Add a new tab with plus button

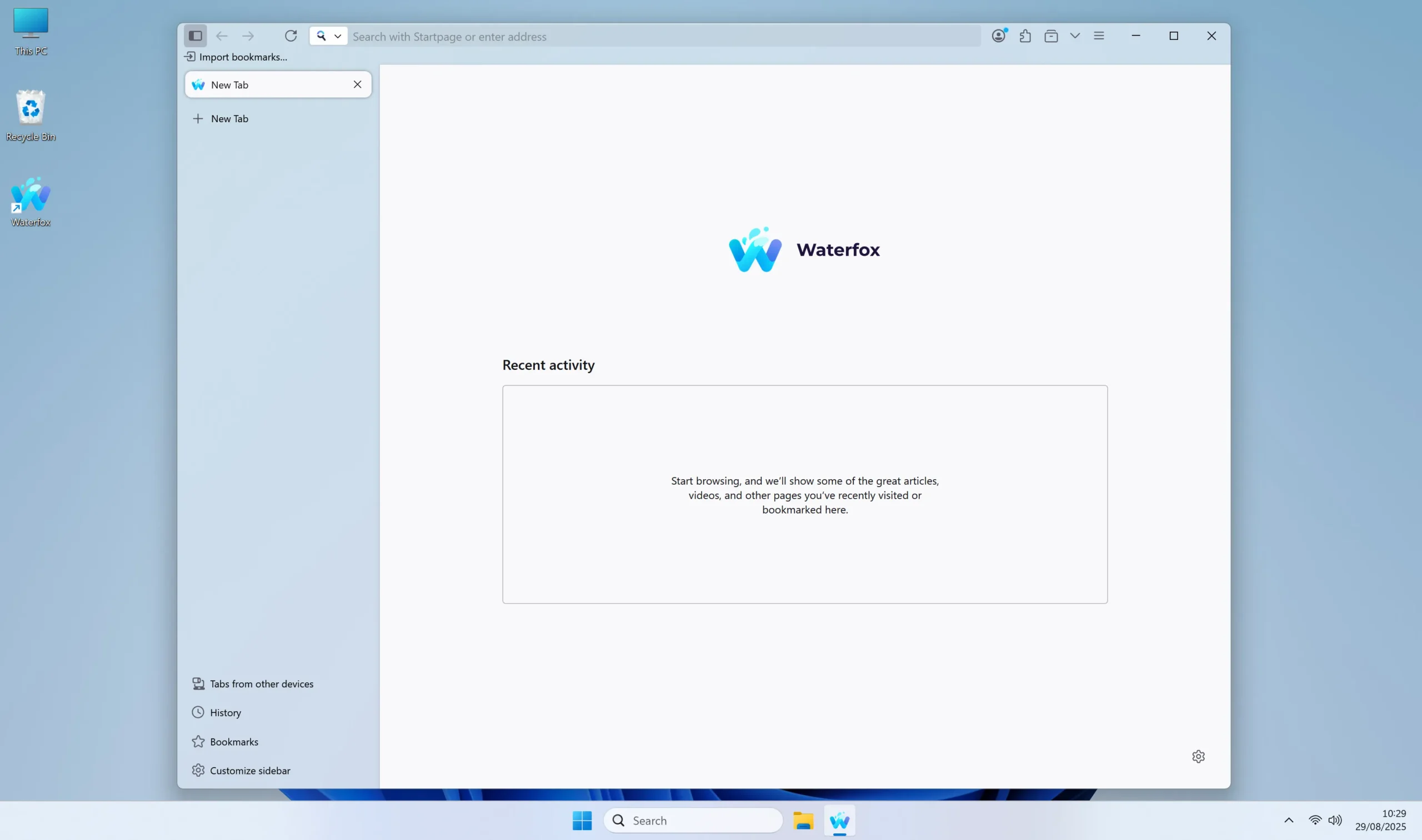(x=198, y=118)
